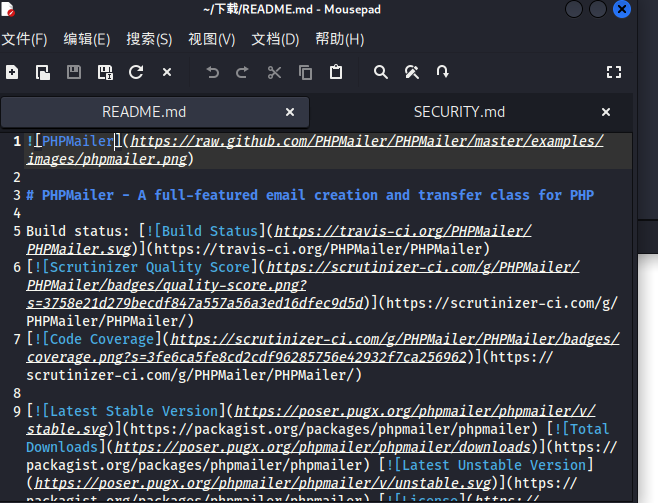Create a new document with toolbar icon
Viewport: 658px width, 503px height.
(12, 72)
